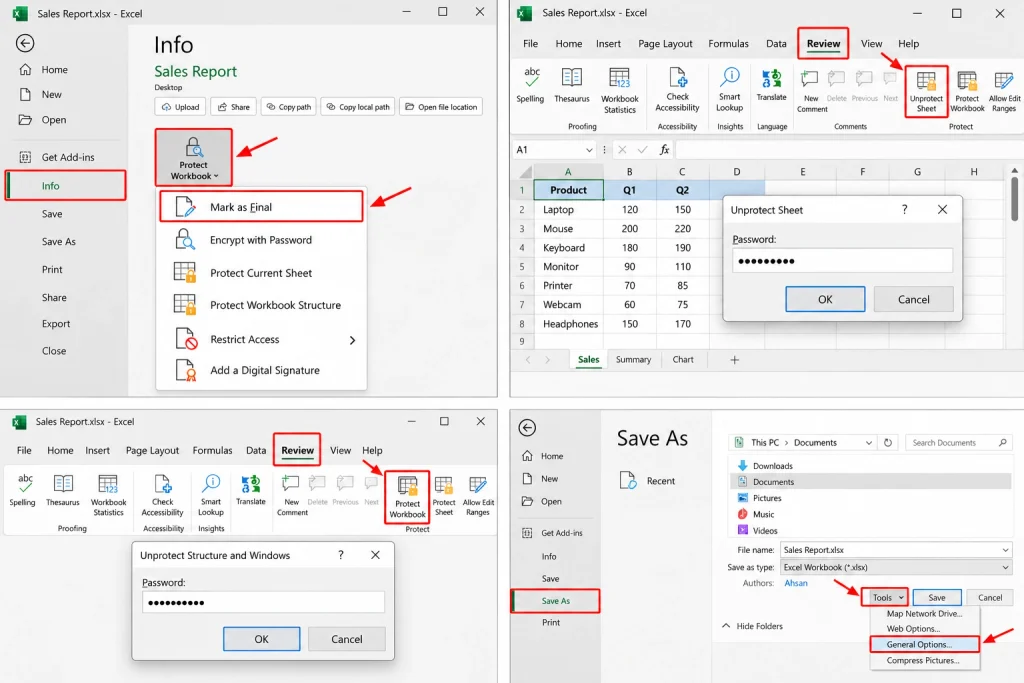The image size is (1024, 683).
Task: Select Recent on the Save As screen
Action: [648, 481]
